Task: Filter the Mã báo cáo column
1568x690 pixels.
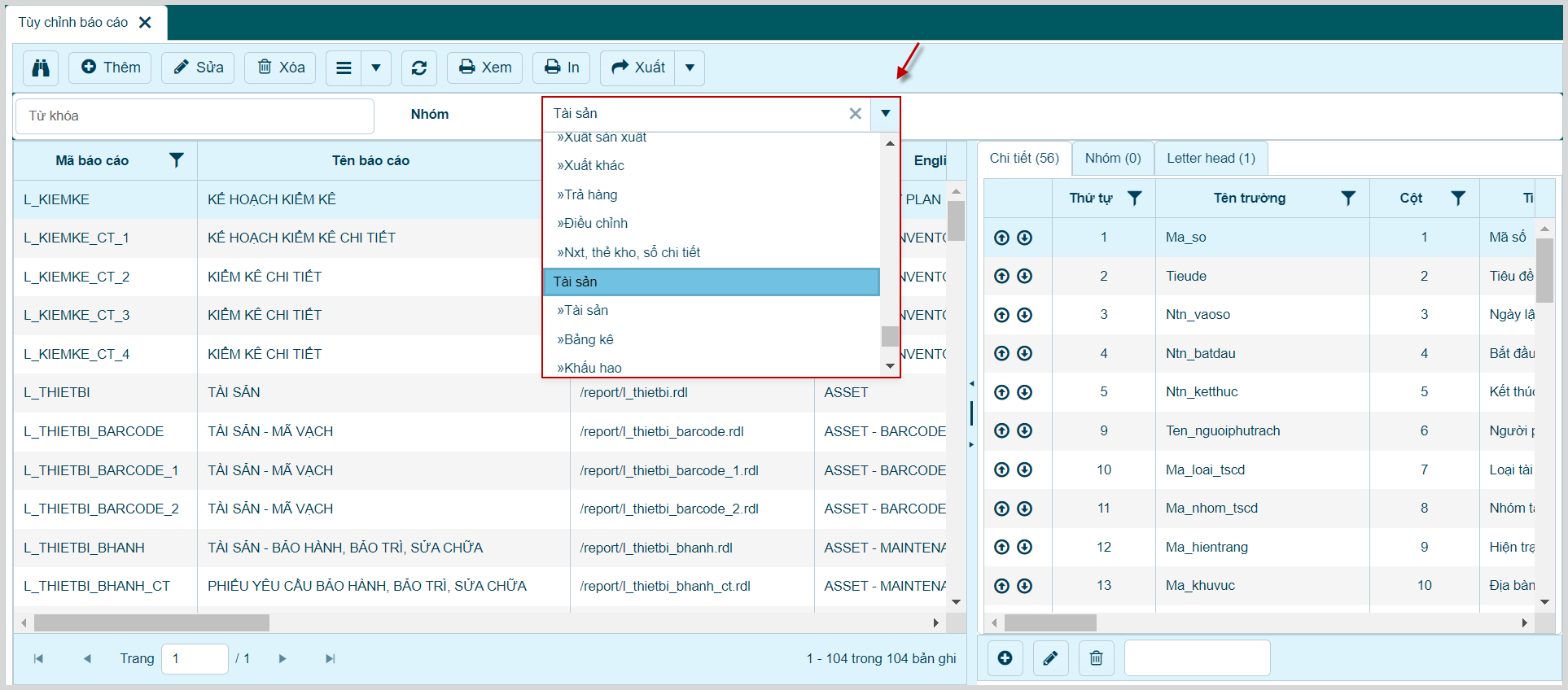Action: coord(176,160)
